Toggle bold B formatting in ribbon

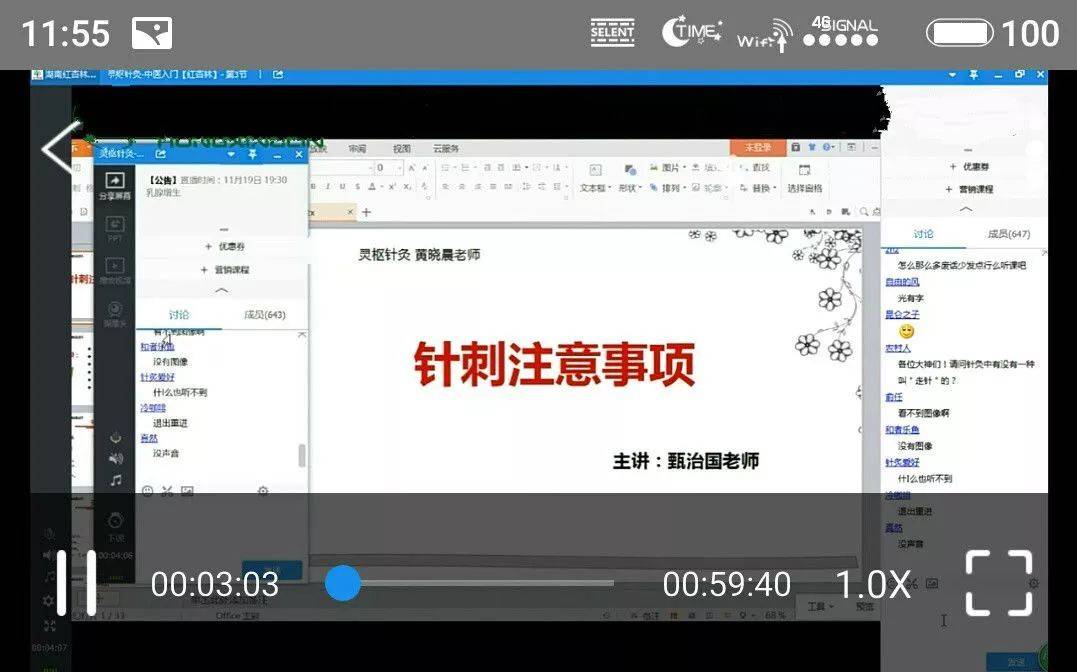(x=313, y=186)
